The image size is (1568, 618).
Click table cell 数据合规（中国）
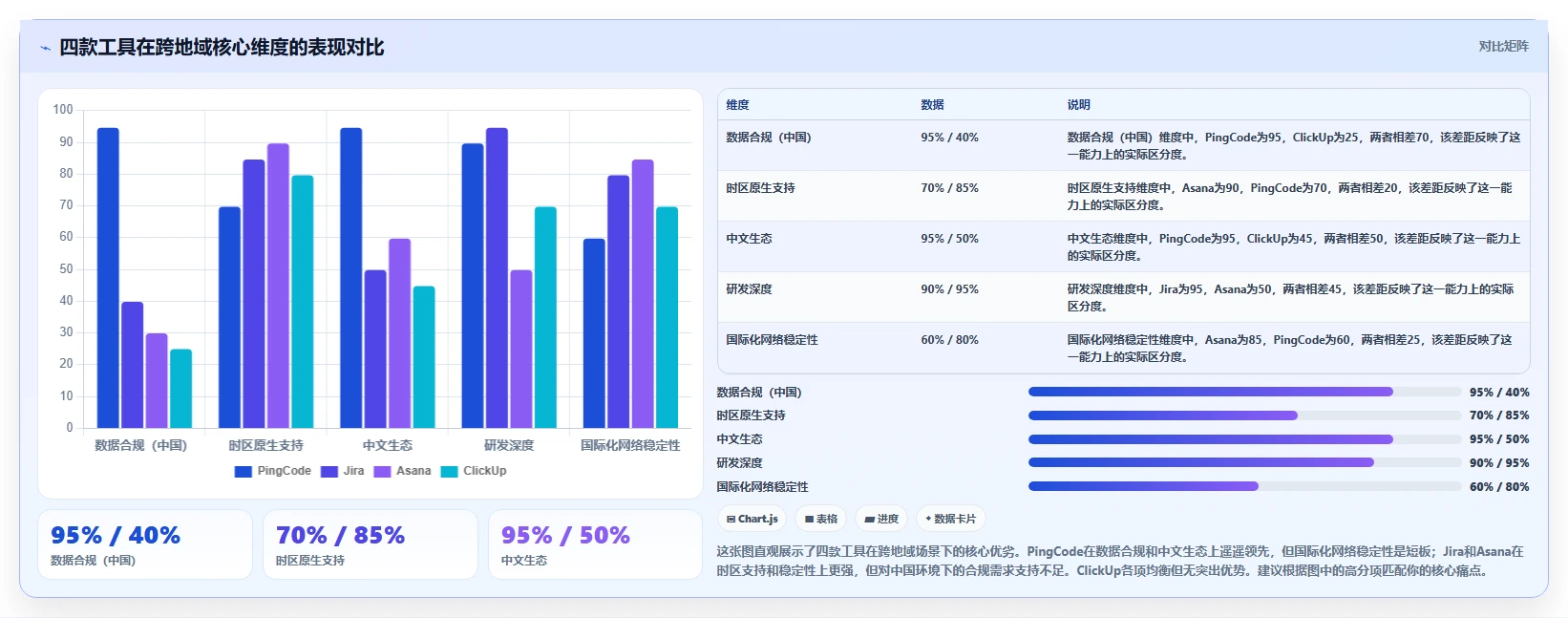pos(769,138)
